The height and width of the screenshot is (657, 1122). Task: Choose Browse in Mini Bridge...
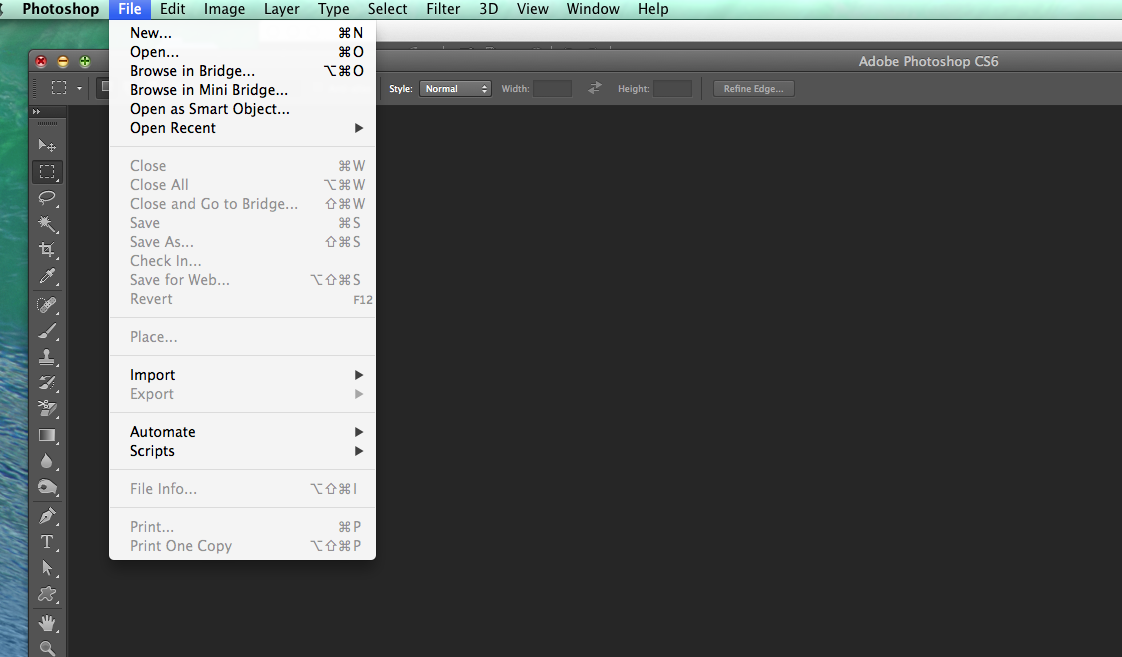[x=242, y=90]
